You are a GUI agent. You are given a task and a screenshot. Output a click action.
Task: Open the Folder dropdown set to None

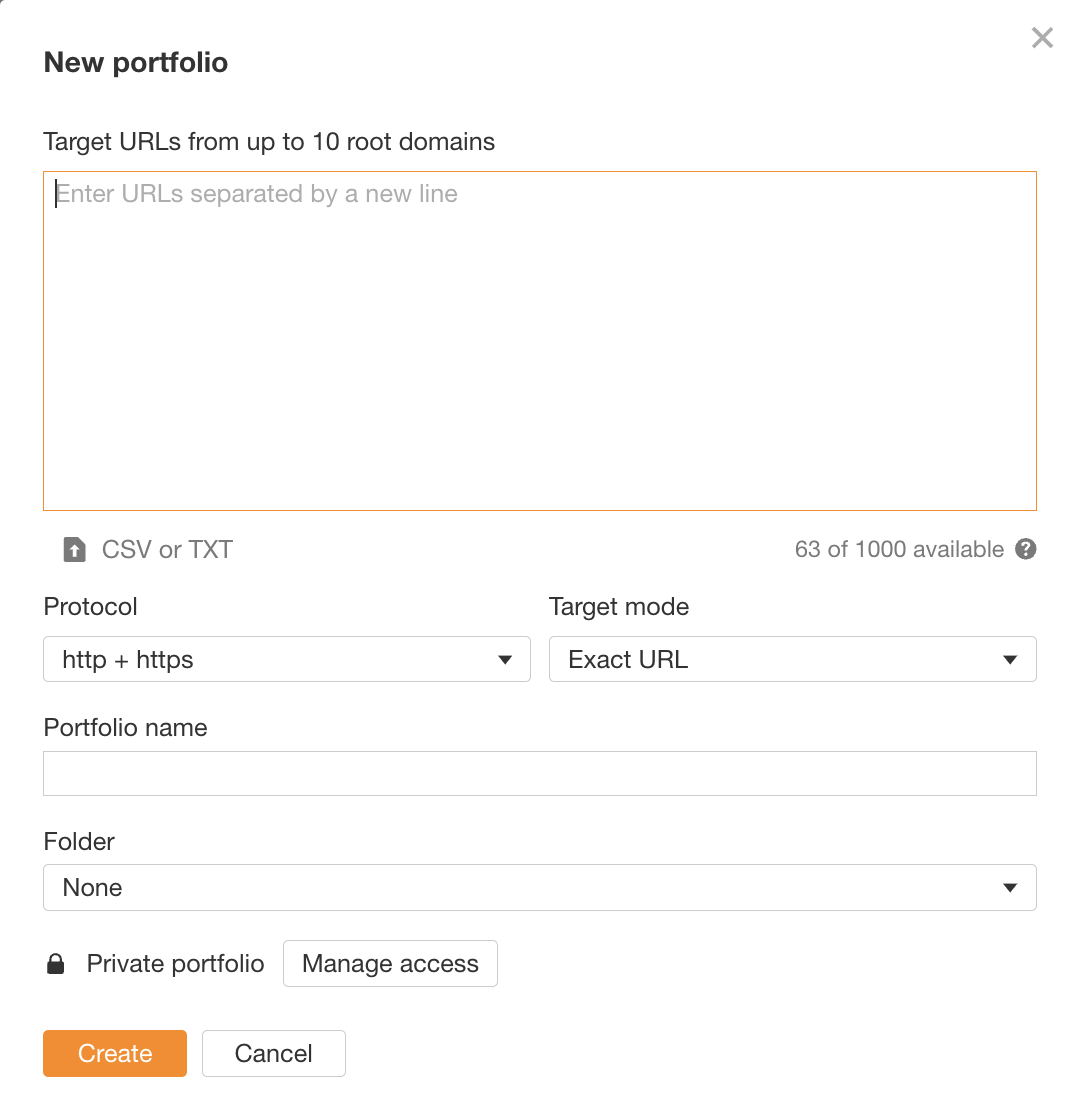540,887
